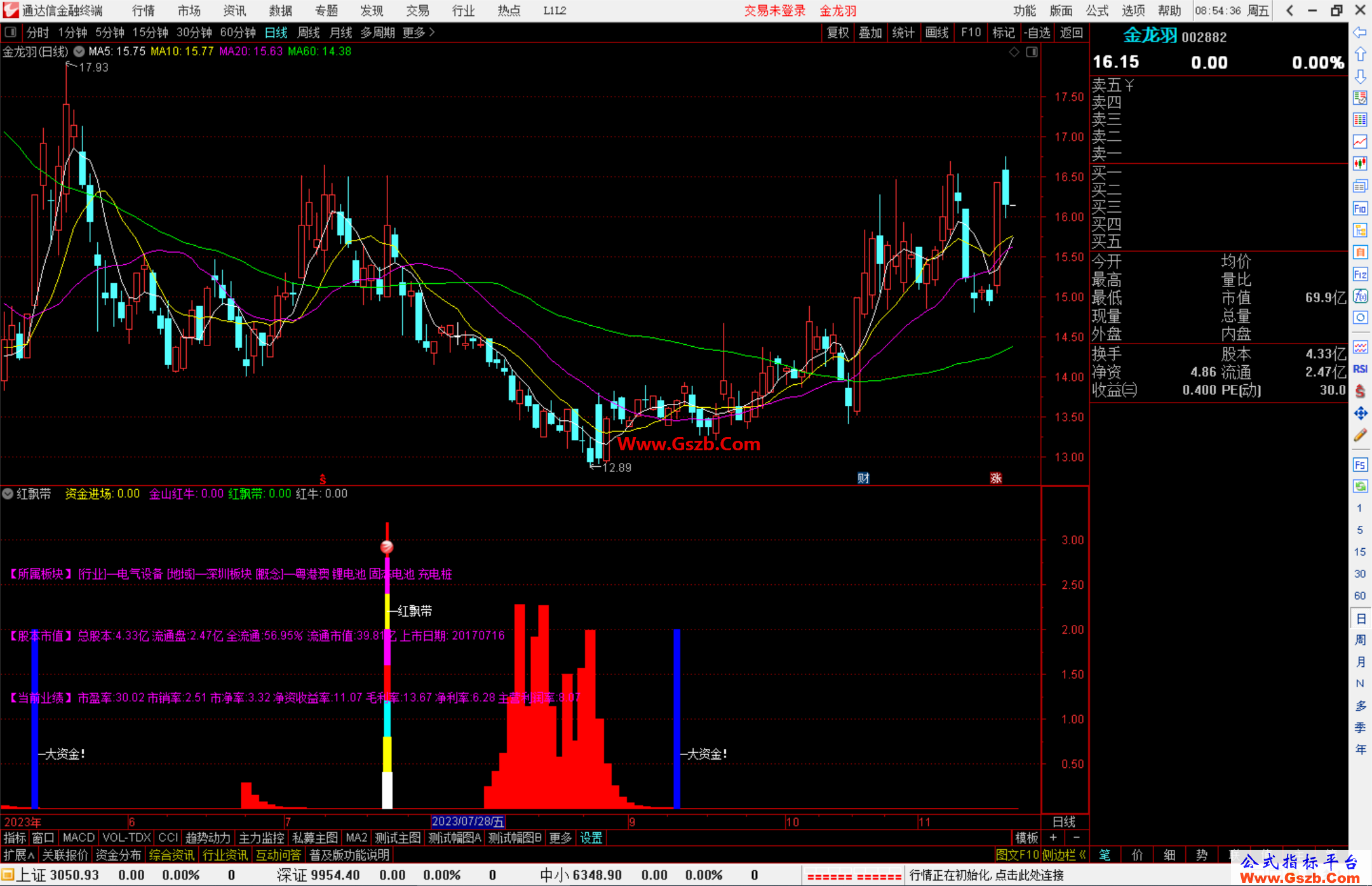This screenshot has height=886, width=1372.
Task: Click the FS icon in right sidebar
Action: click(x=1360, y=465)
